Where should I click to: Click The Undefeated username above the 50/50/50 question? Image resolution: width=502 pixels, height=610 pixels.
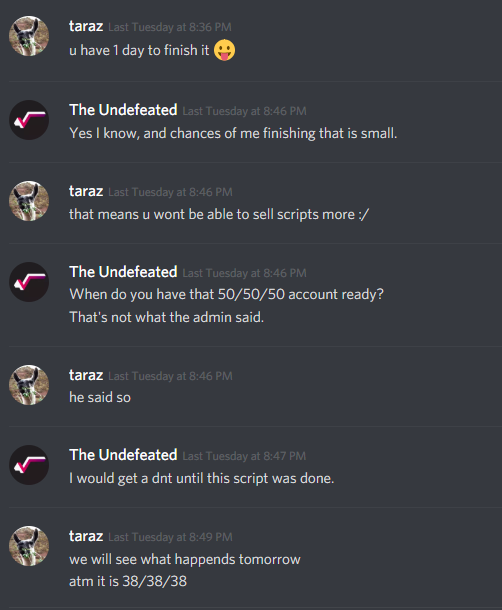click(x=123, y=272)
